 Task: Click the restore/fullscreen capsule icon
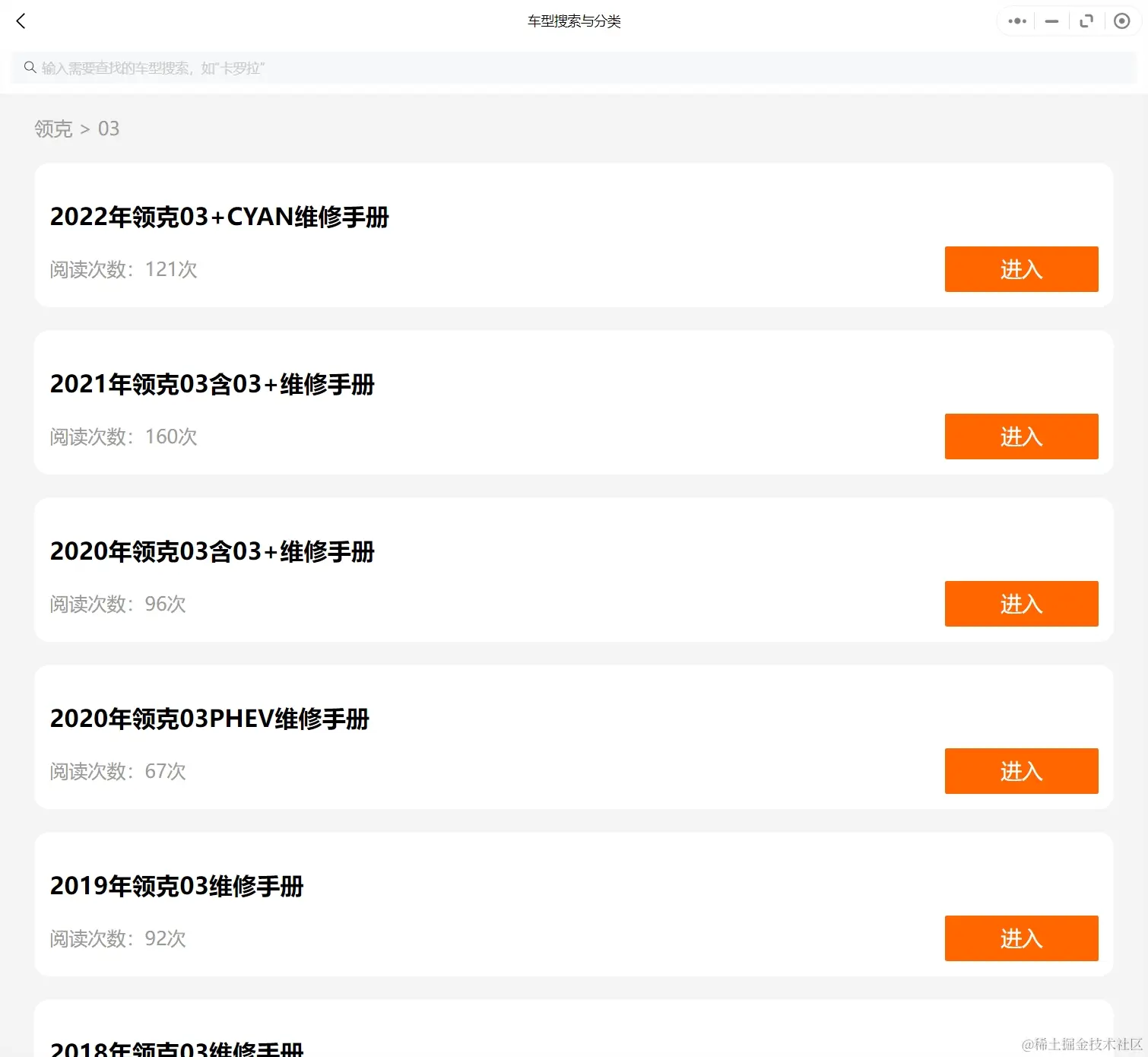1086,21
